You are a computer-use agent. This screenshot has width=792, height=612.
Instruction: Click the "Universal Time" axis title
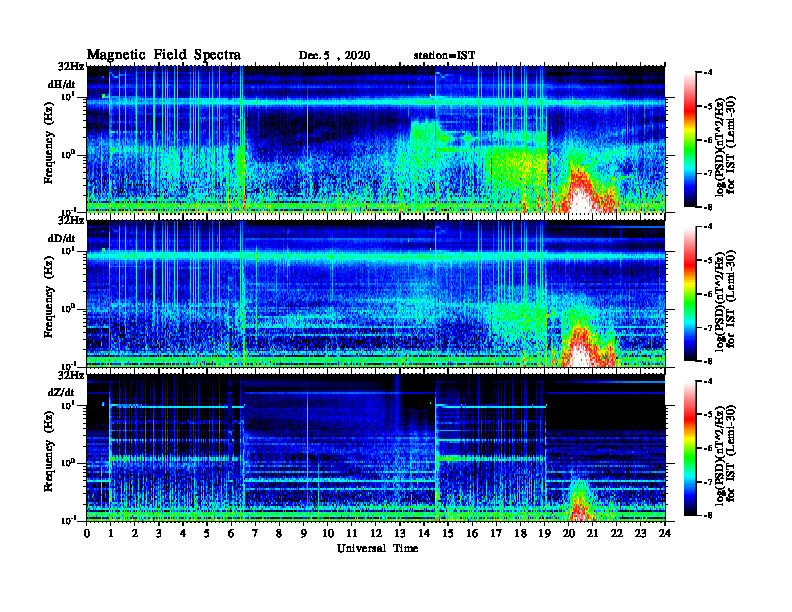[377, 548]
